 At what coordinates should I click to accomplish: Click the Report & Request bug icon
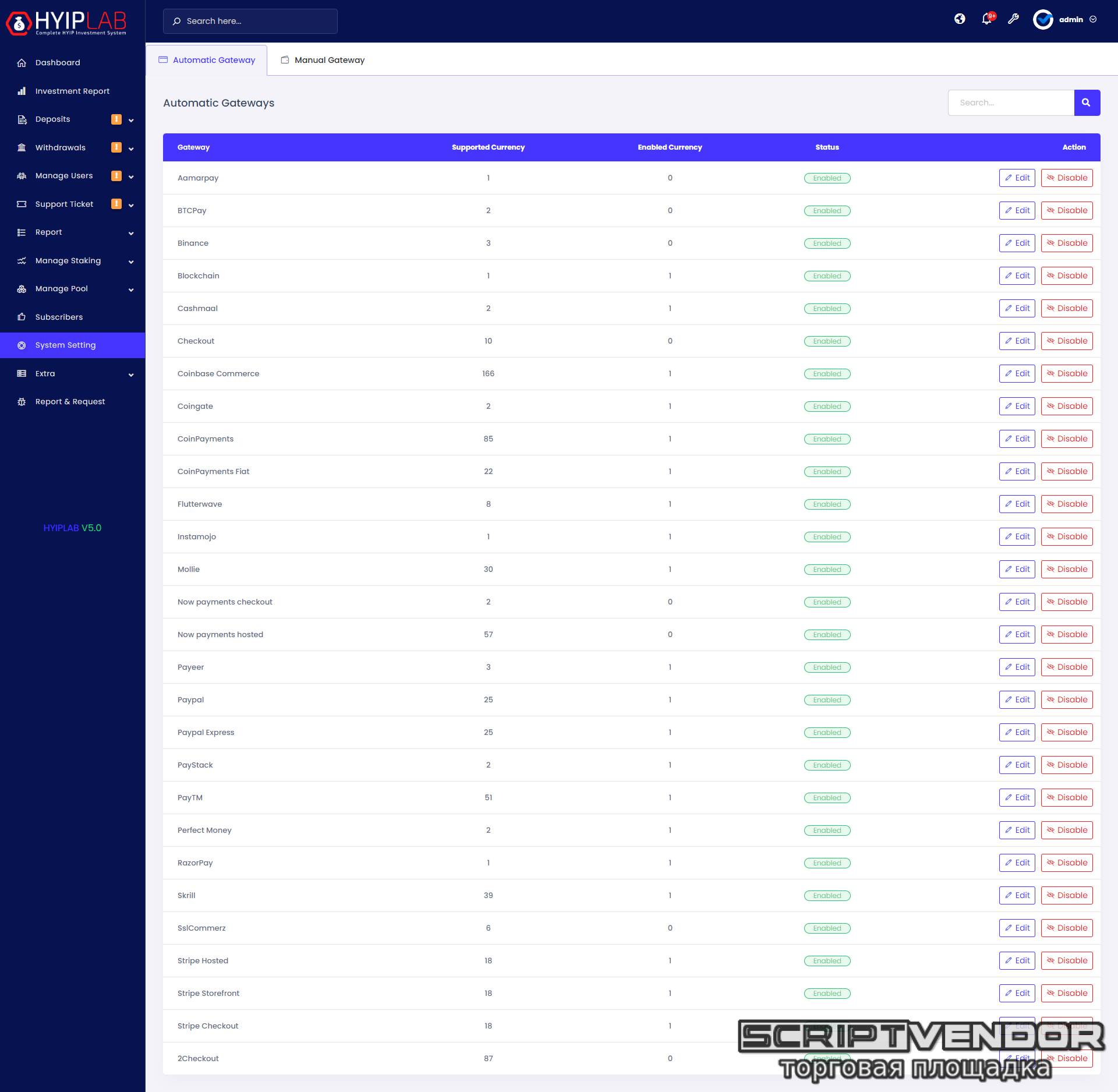[22, 402]
